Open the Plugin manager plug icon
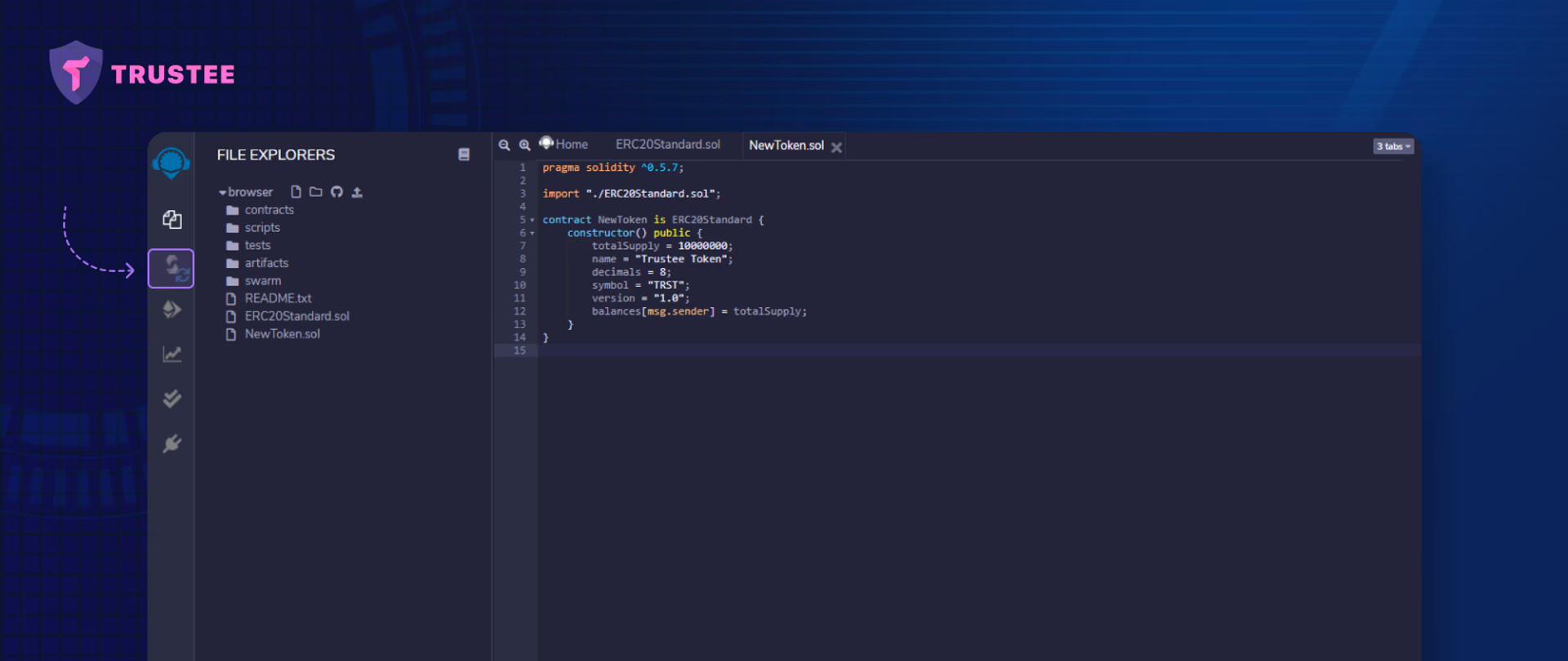 pyautogui.click(x=171, y=444)
